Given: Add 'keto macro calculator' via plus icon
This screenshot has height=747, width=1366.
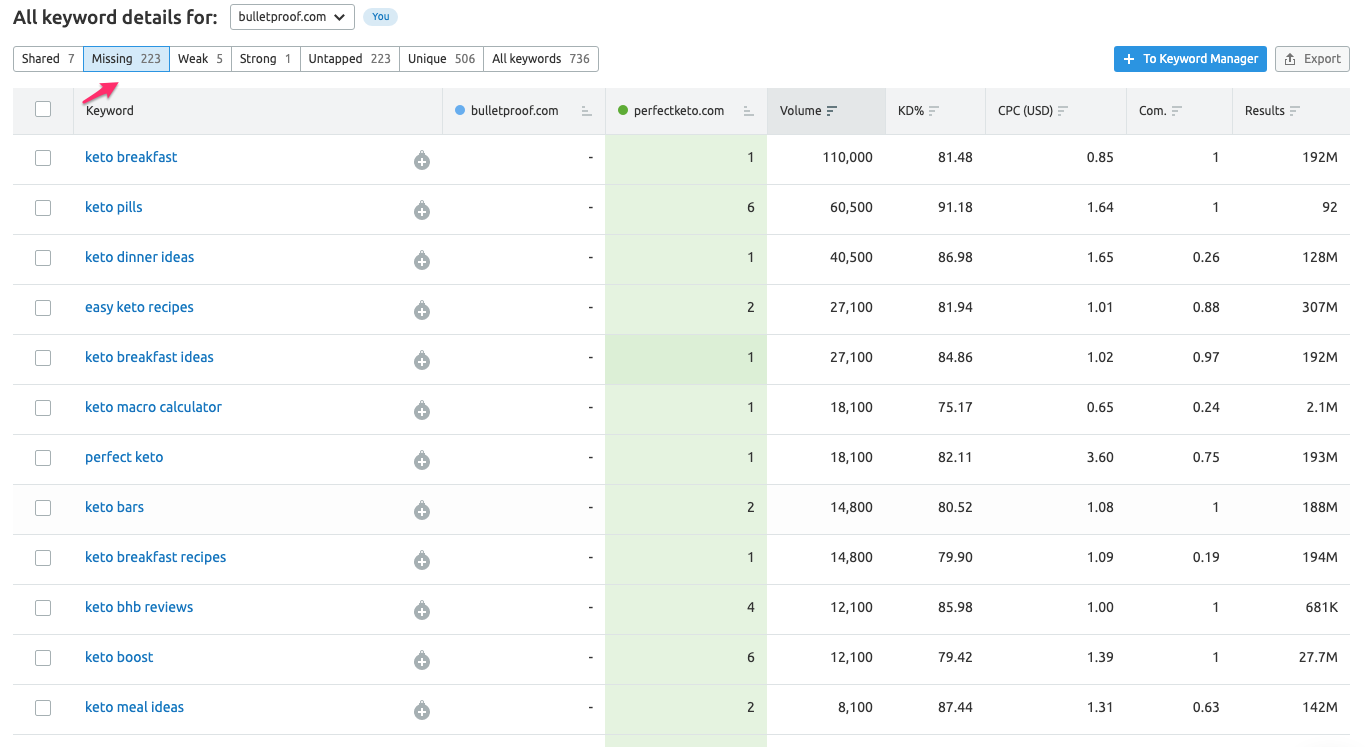Looking at the screenshot, I should click(x=422, y=410).
